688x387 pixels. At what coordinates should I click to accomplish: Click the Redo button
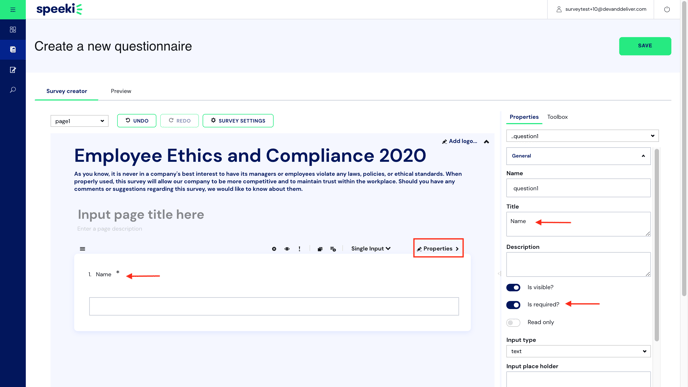click(179, 121)
